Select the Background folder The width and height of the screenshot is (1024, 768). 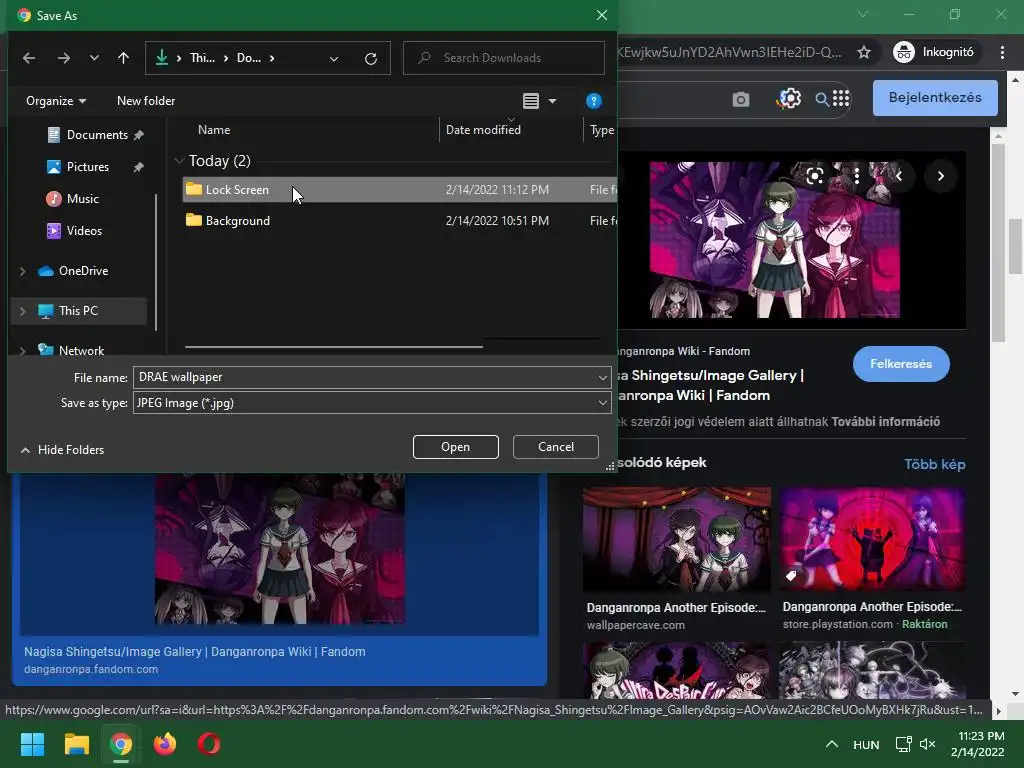(x=399, y=221)
